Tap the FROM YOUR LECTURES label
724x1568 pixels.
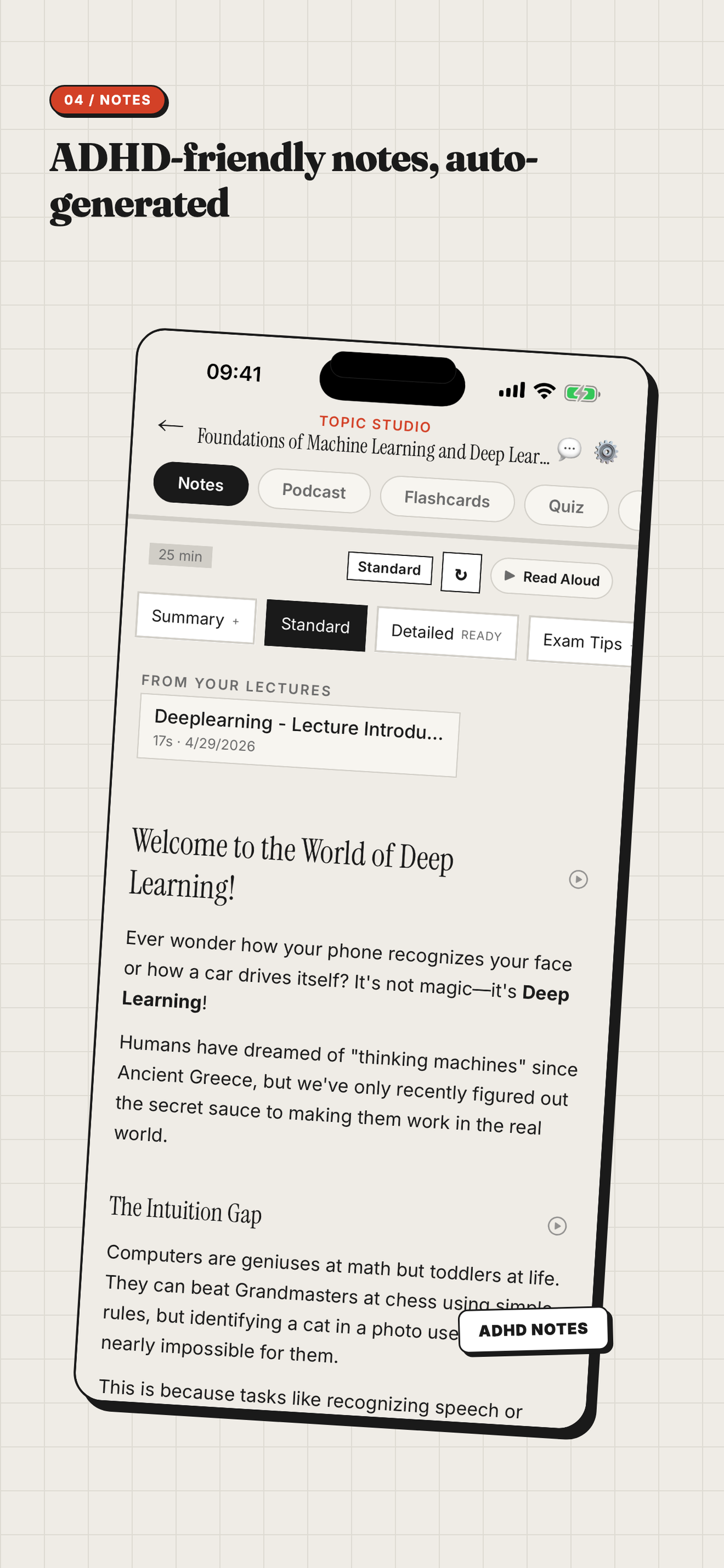[x=237, y=685]
